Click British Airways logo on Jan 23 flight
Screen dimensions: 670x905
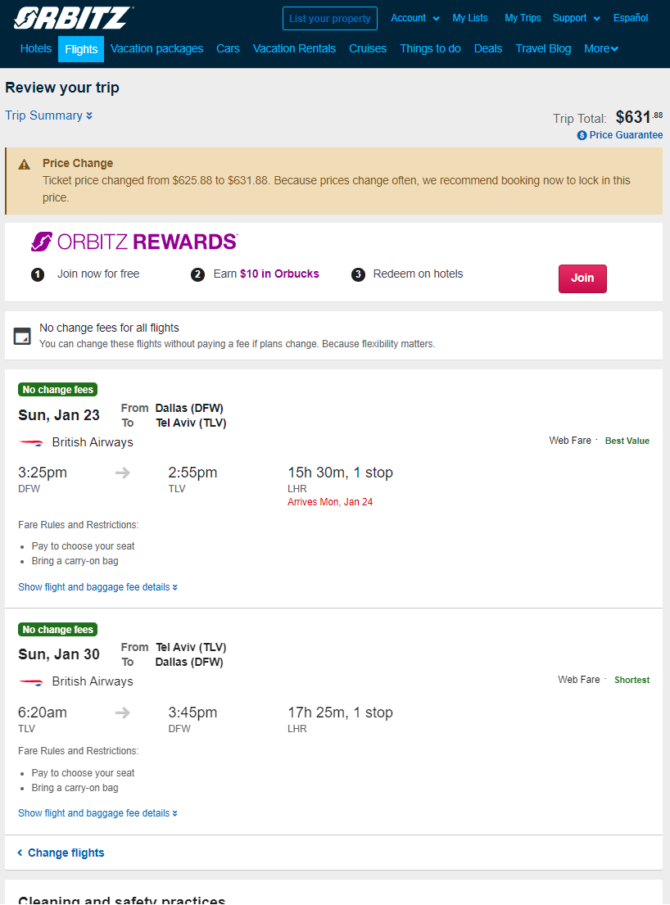pos(31,443)
